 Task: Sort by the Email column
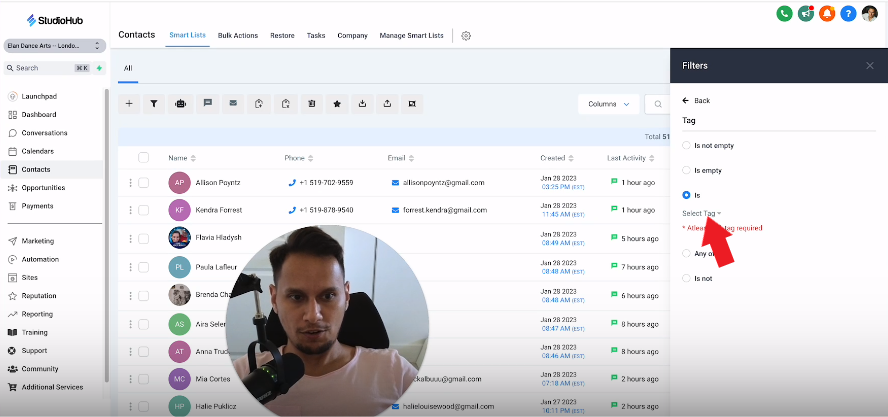pos(400,158)
